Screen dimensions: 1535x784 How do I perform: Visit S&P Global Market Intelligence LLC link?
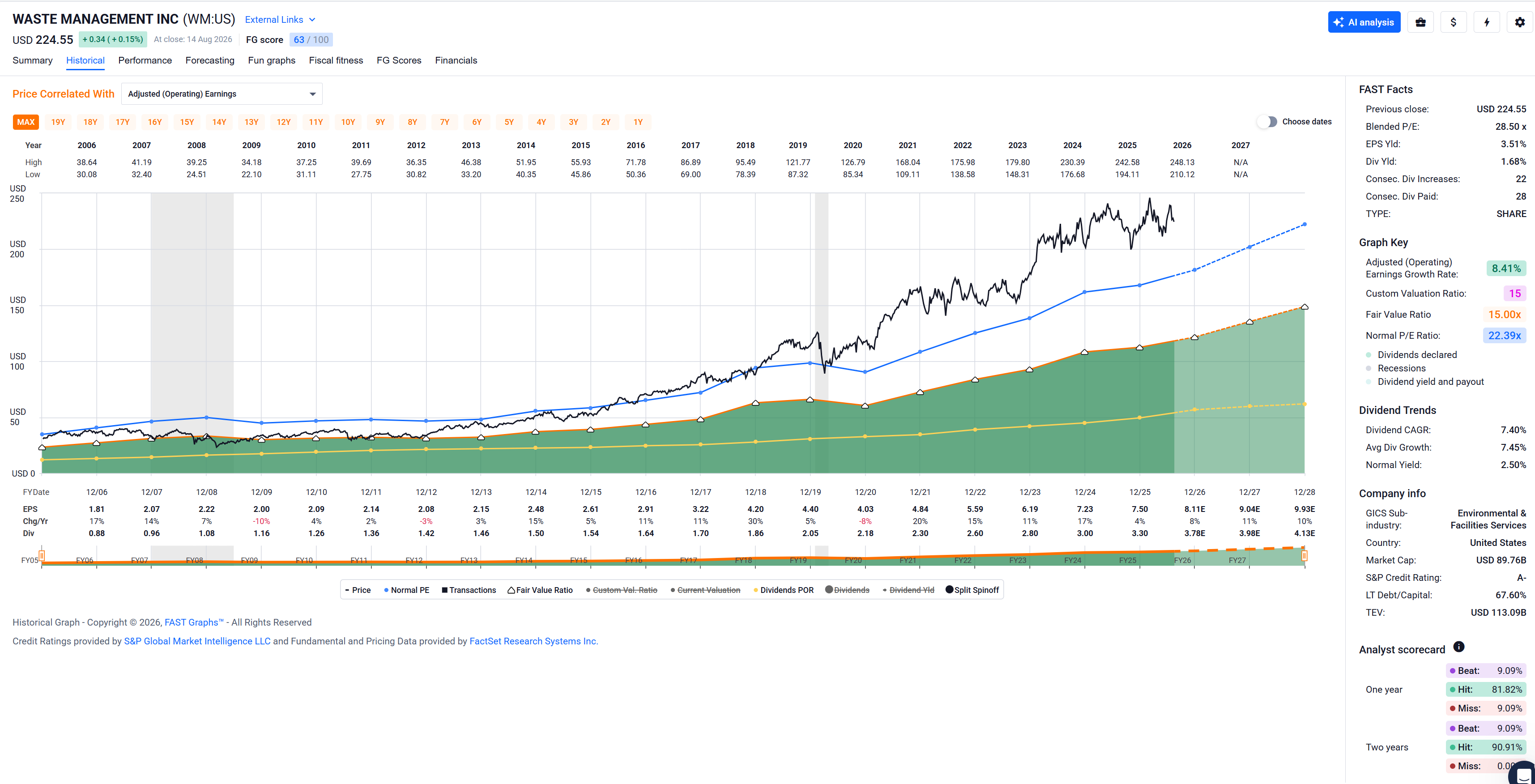197,641
